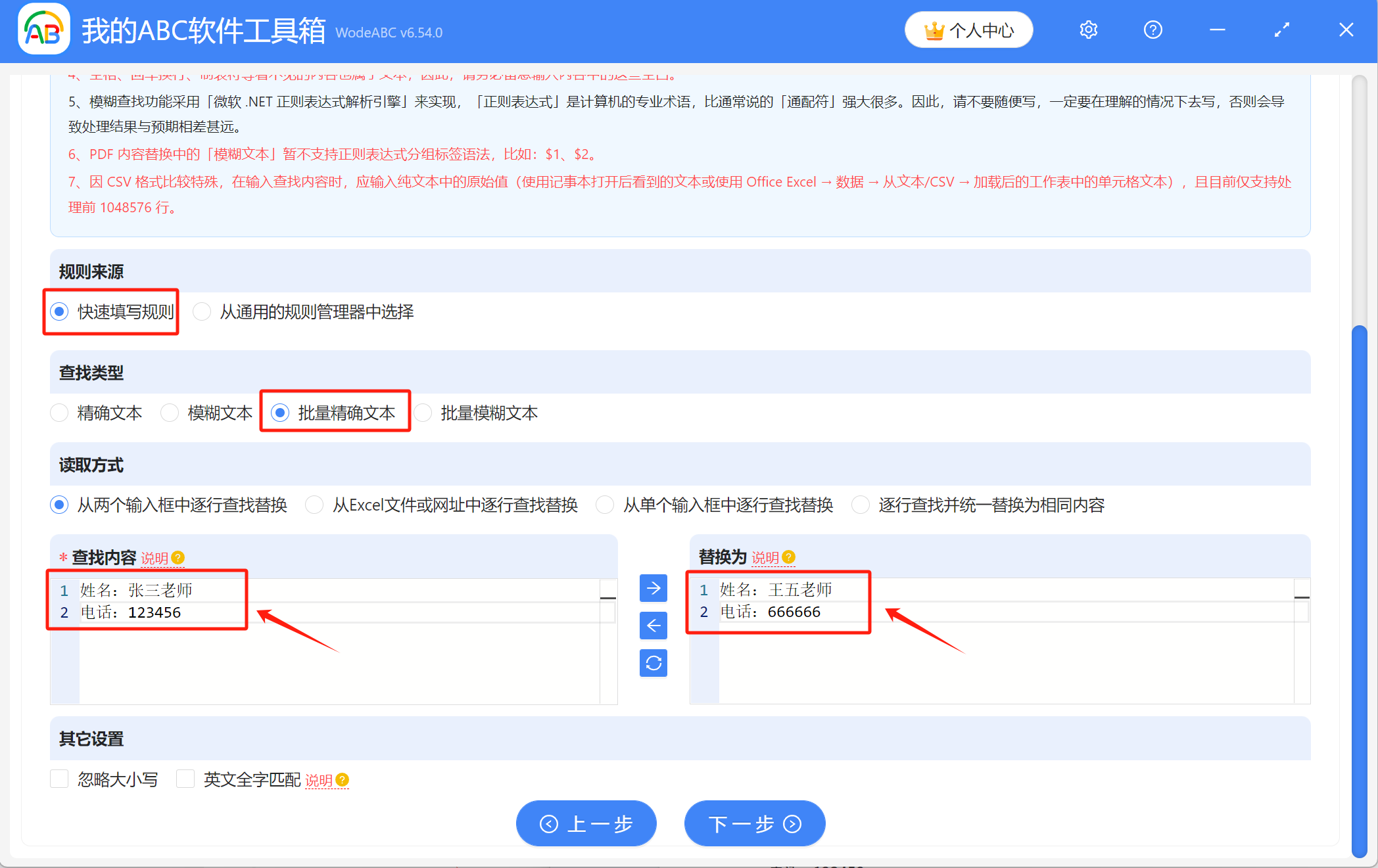Enable the 英文全字匹配 checkbox
The height and width of the screenshot is (868, 1378).
click(185, 779)
